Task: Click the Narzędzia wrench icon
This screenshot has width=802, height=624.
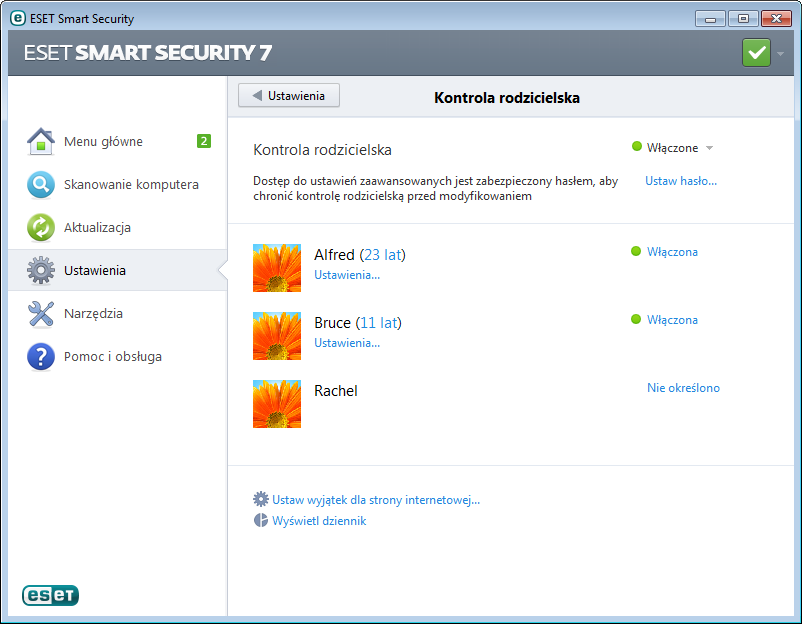Action: click(41, 313)
